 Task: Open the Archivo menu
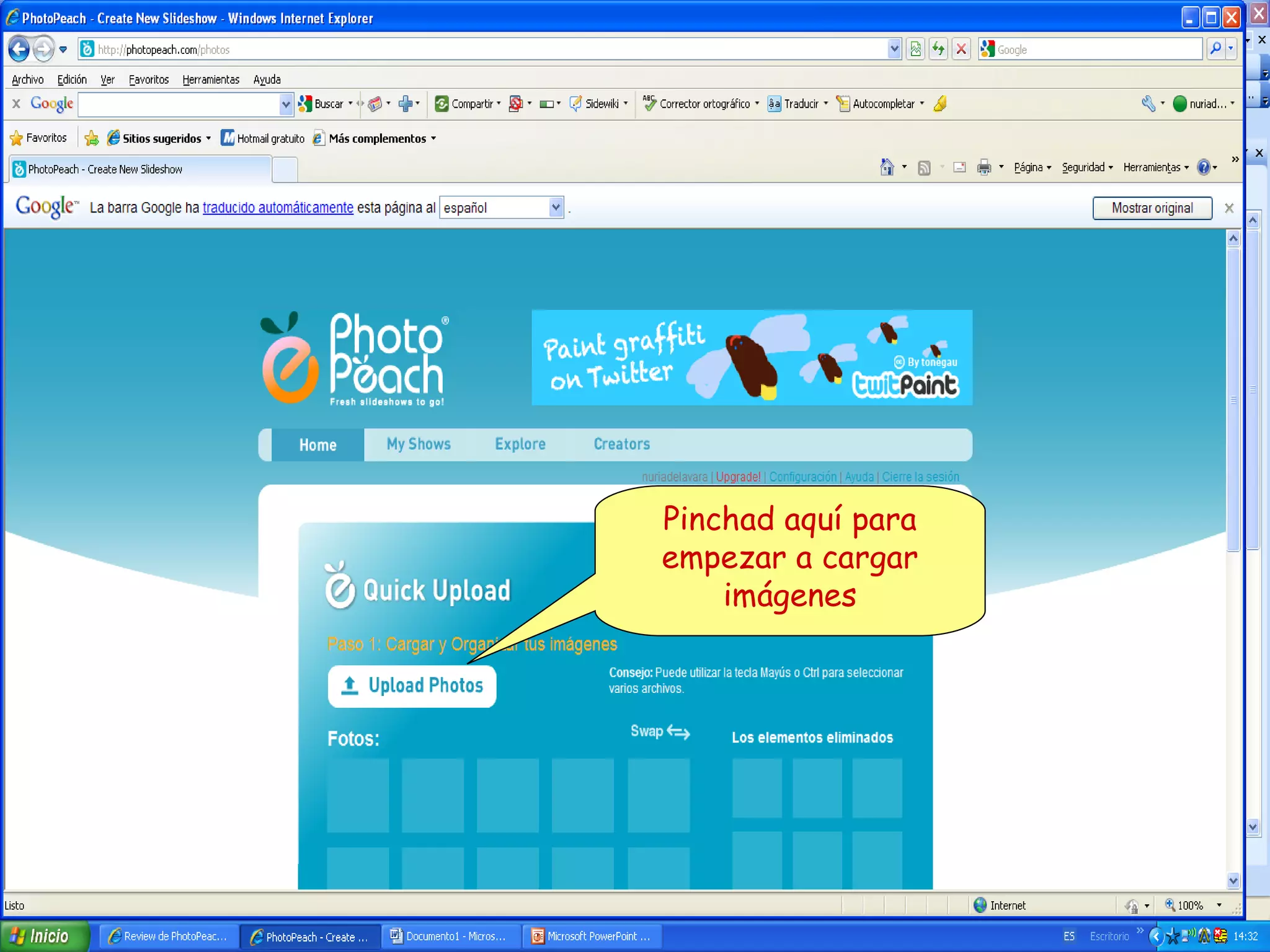(x=27, y=79)
